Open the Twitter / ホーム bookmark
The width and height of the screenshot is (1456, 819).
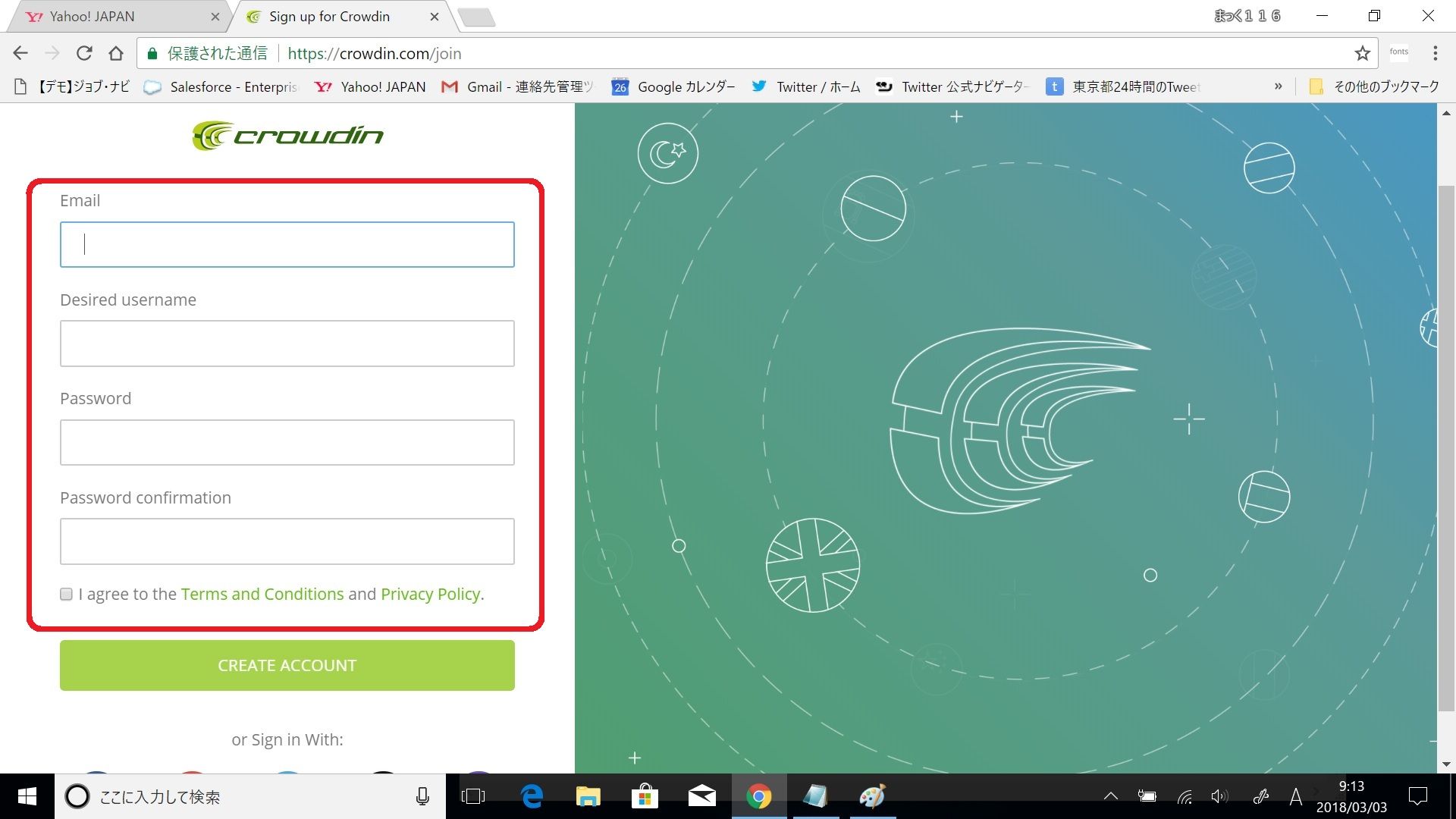point(805,86)
